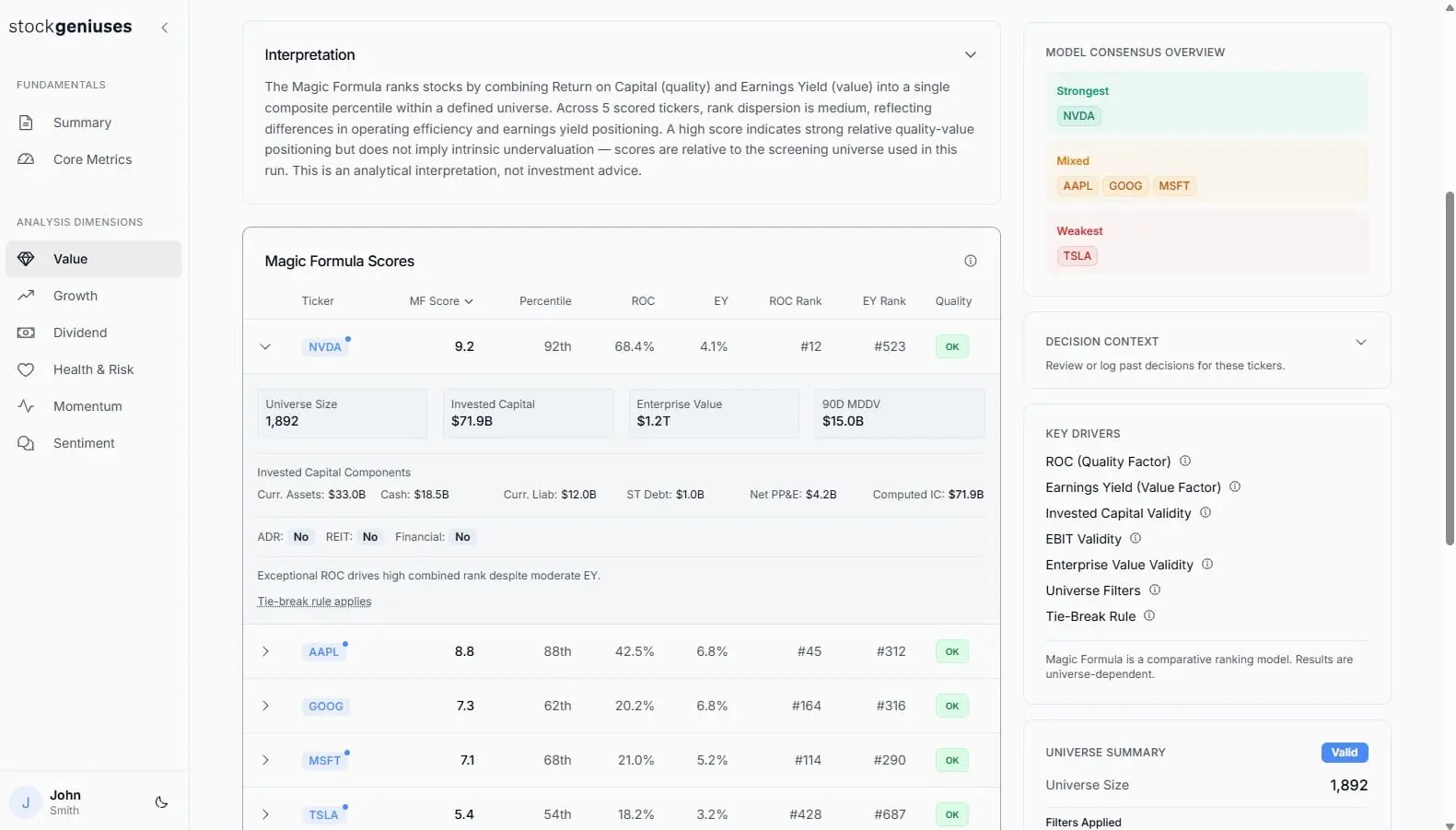The image size is (1456, 830).
Task: Show info for Earnings Yield (Value Factor)
Action: pyautogui.click(x=1235, y=486)
